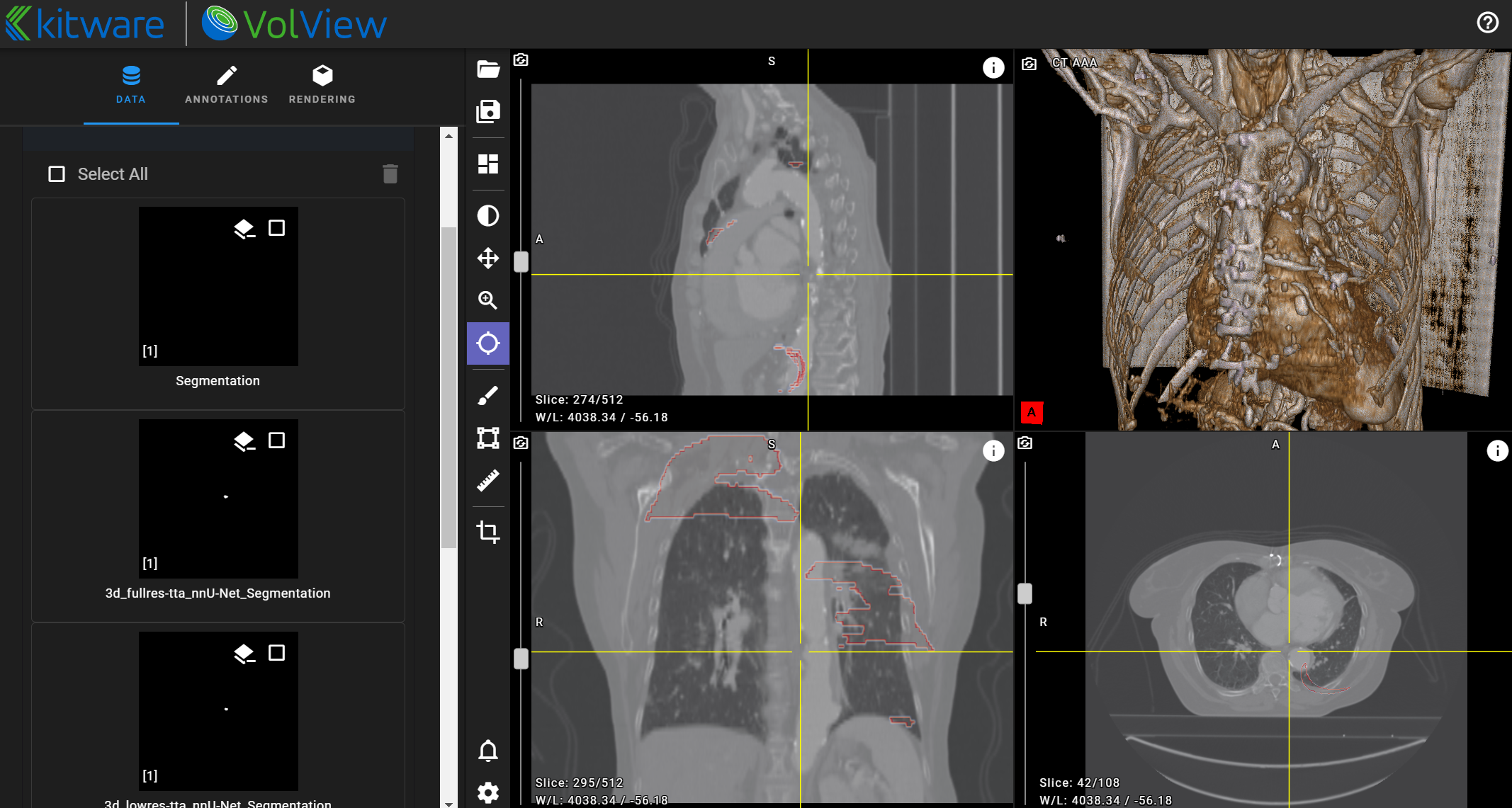Viewport: 1512px width, 808px height.
Task: Select the window/level contrast tool
Action: tap(488, 216)
